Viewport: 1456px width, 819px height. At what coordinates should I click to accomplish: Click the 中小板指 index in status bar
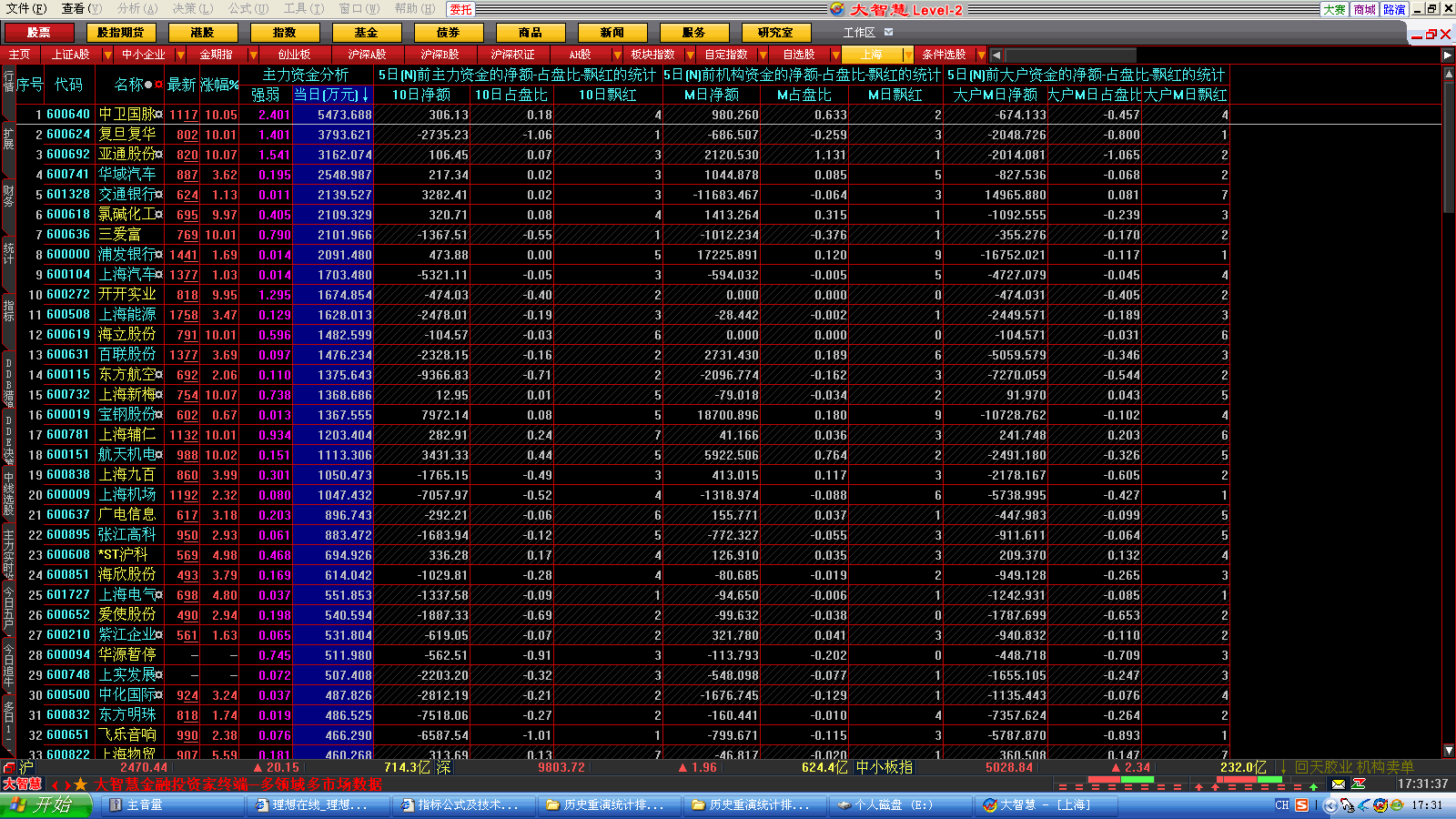[x=884, y=767]
